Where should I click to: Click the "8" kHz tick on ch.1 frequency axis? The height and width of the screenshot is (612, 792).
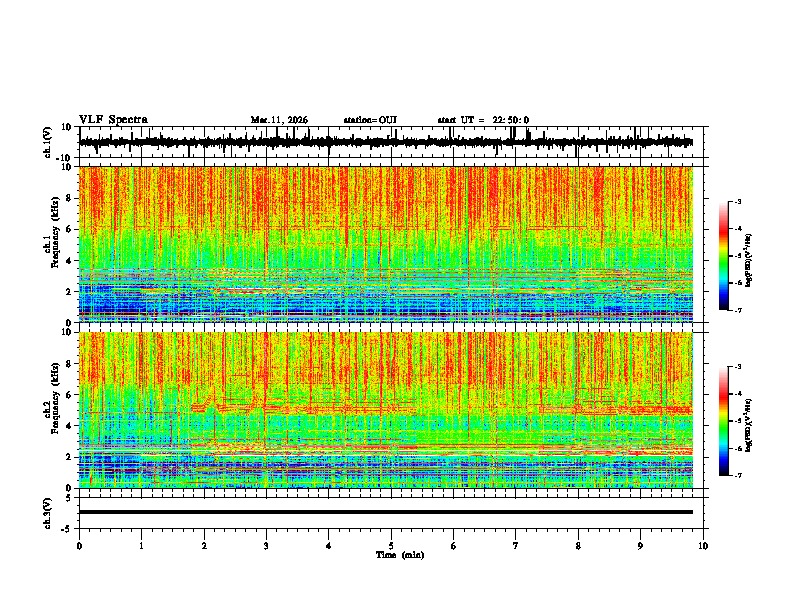69,198
